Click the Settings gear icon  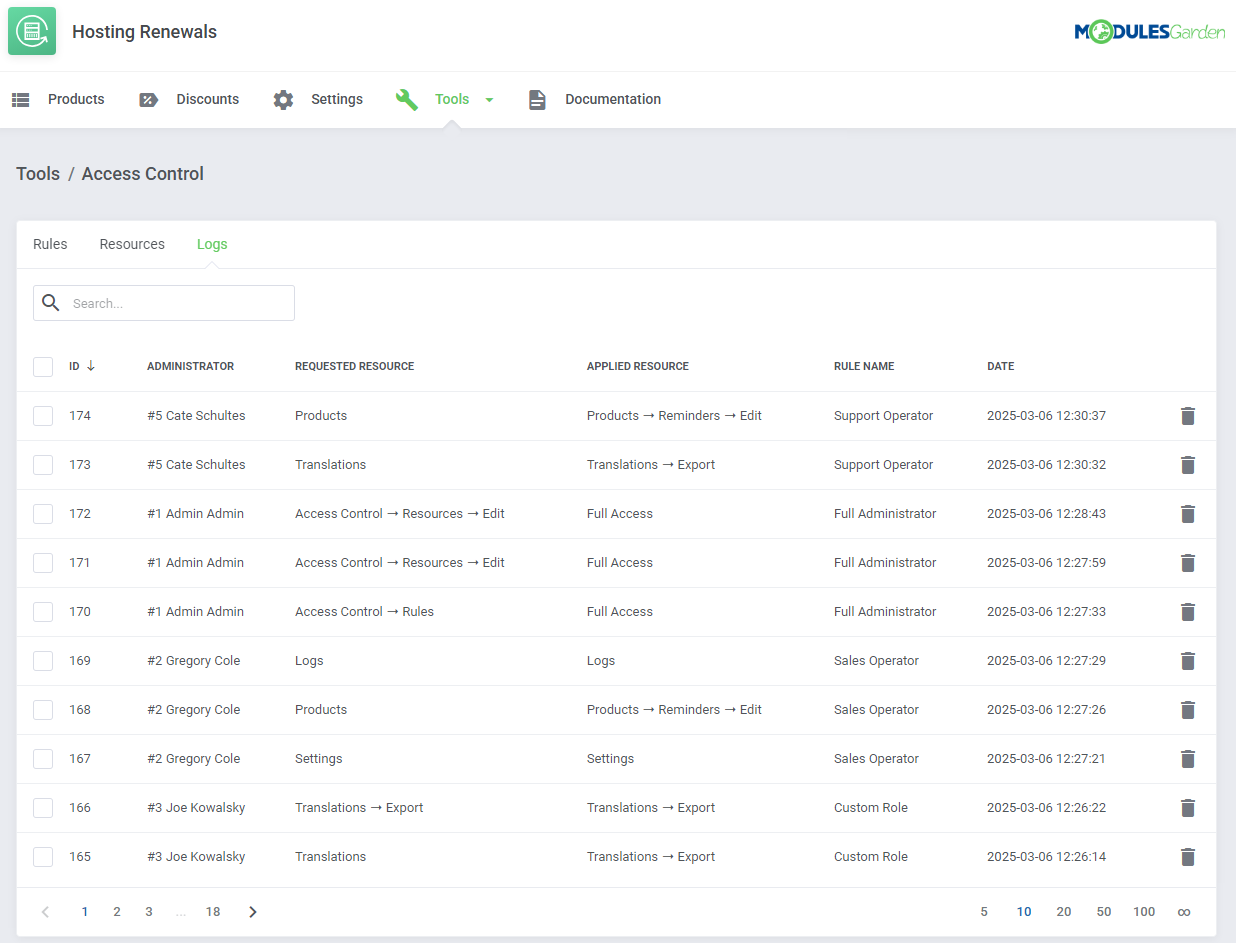(x=283, y=99)
